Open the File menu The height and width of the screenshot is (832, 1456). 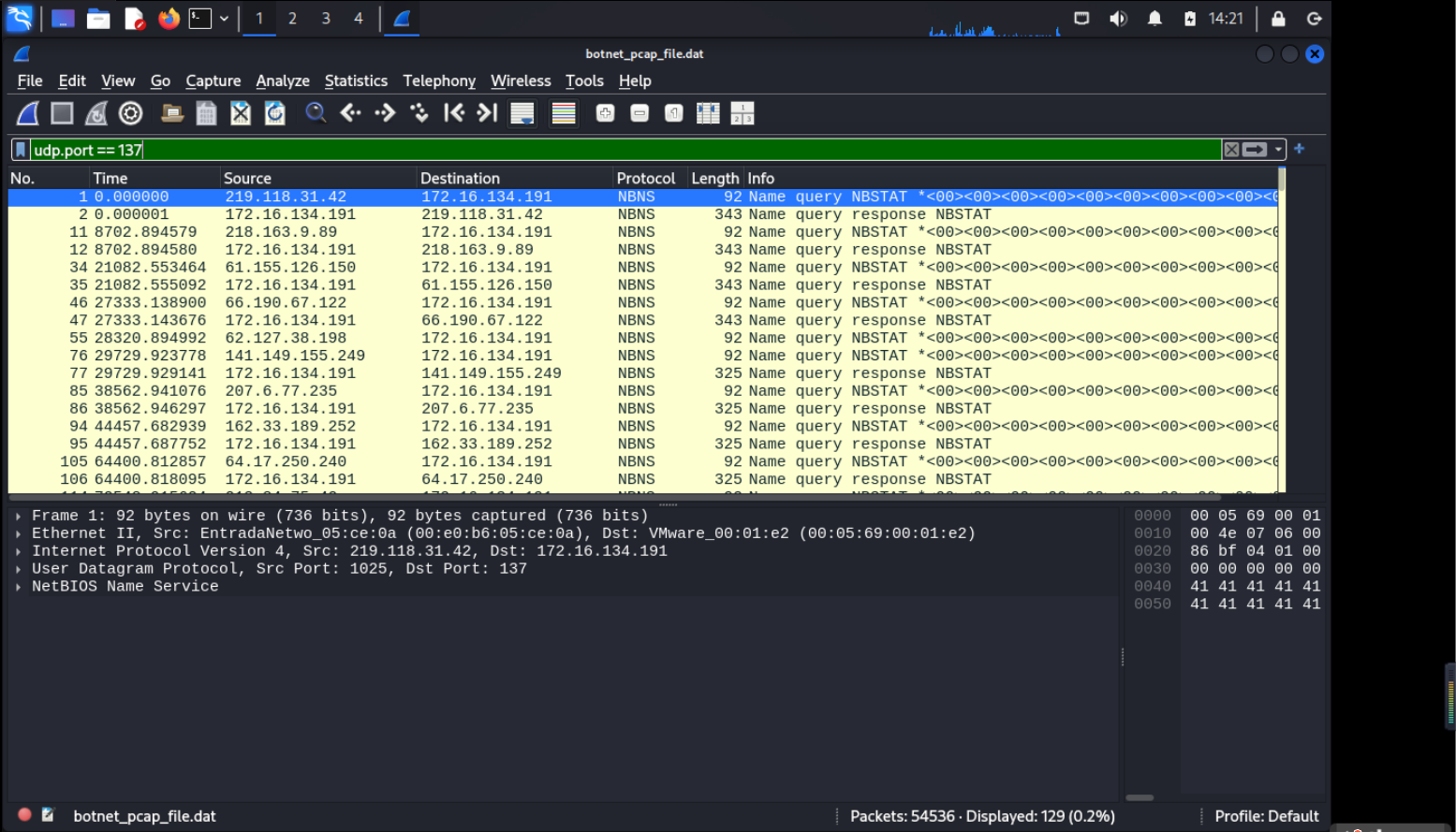click(30, 81)
